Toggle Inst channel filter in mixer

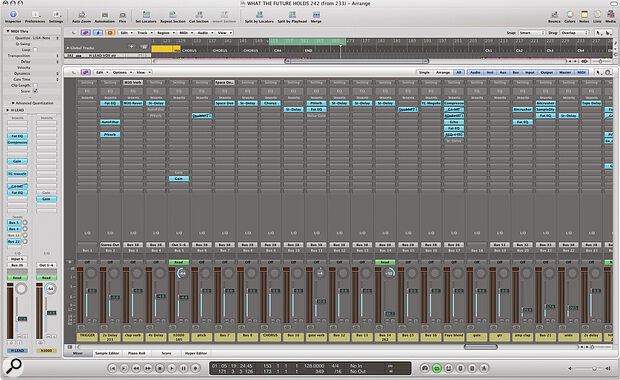(x=490, y=72)
